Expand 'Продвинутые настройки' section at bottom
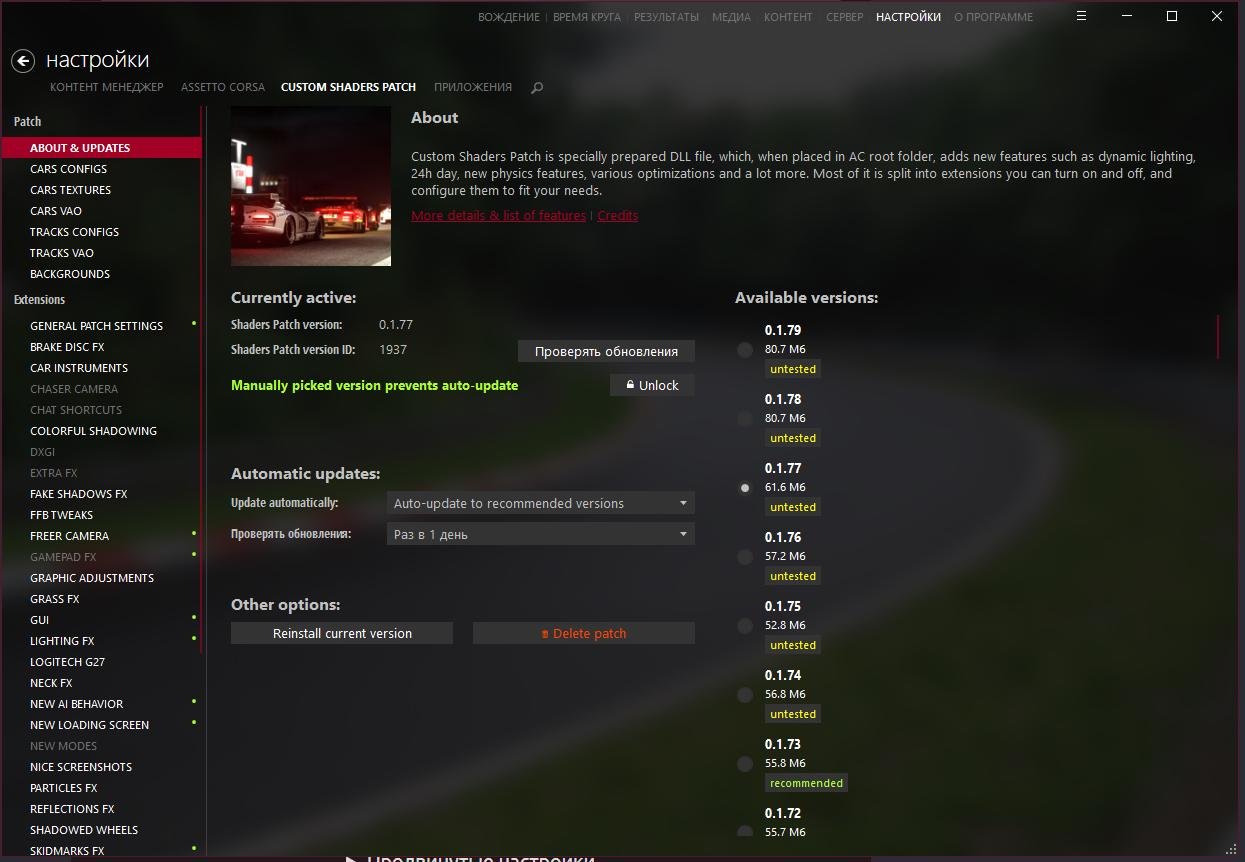1245x862 pixels. coord(470,858)
